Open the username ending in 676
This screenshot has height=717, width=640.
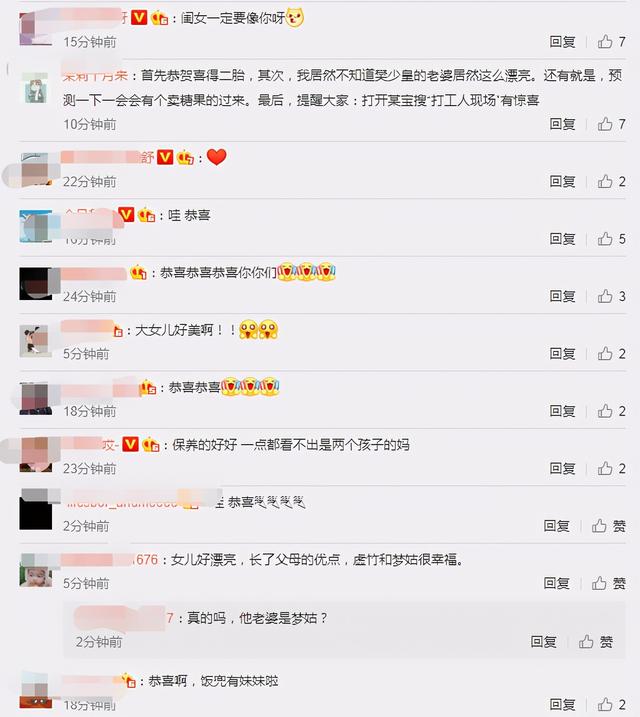110,559
